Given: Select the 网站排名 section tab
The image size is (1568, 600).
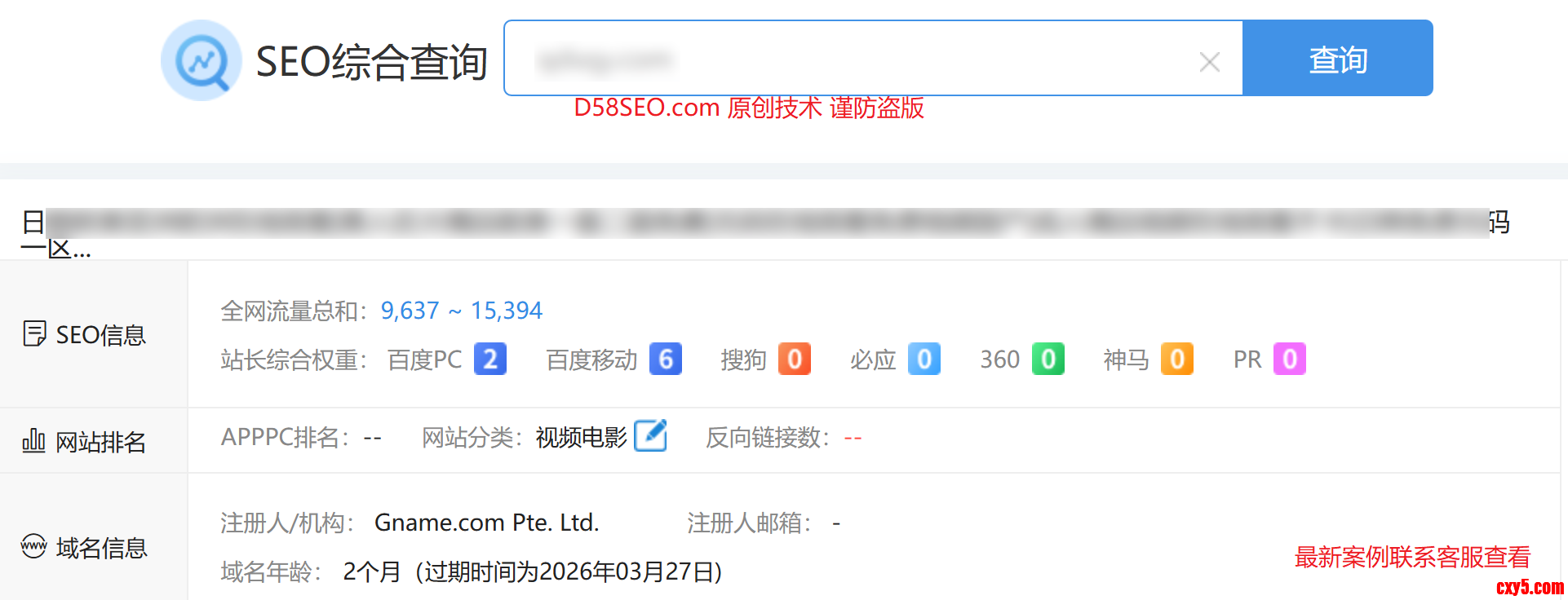Looking at the screenshot, I should pyautogui.click(x=84, y=441).
